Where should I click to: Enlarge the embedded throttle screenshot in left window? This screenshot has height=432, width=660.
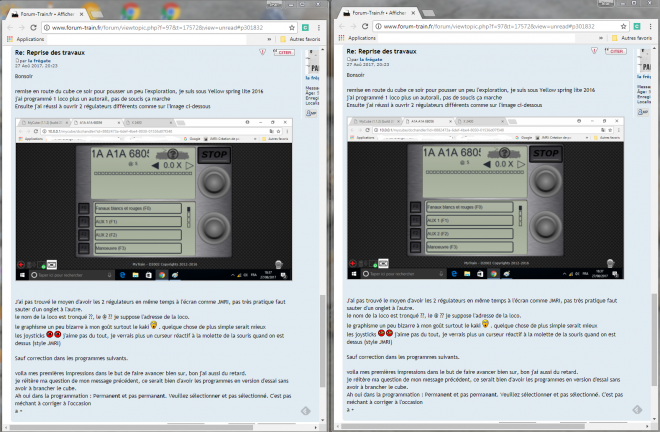pyautogui.click(x=154, y=200)
